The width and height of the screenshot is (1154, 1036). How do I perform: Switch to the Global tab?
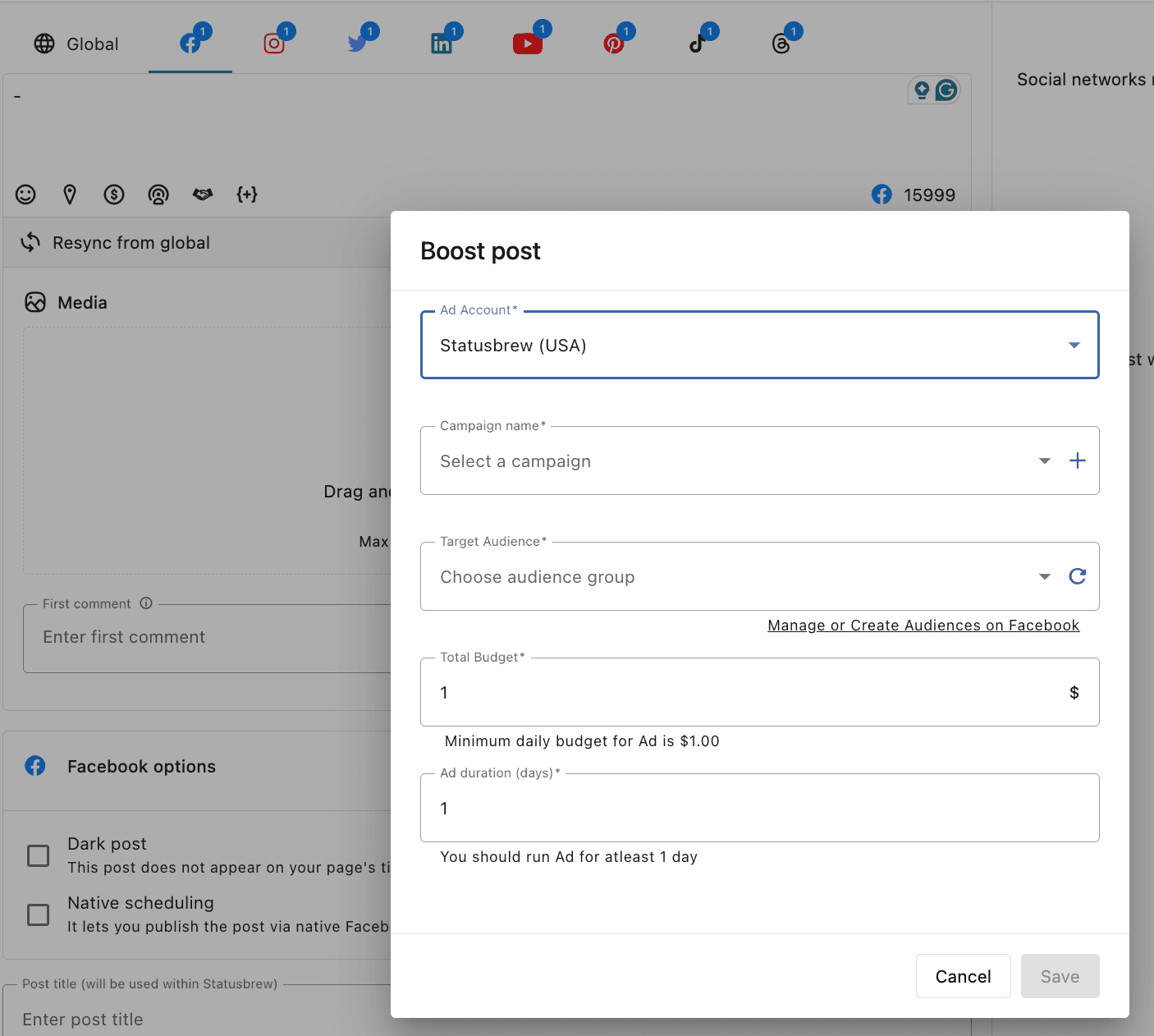coord(76,44)
